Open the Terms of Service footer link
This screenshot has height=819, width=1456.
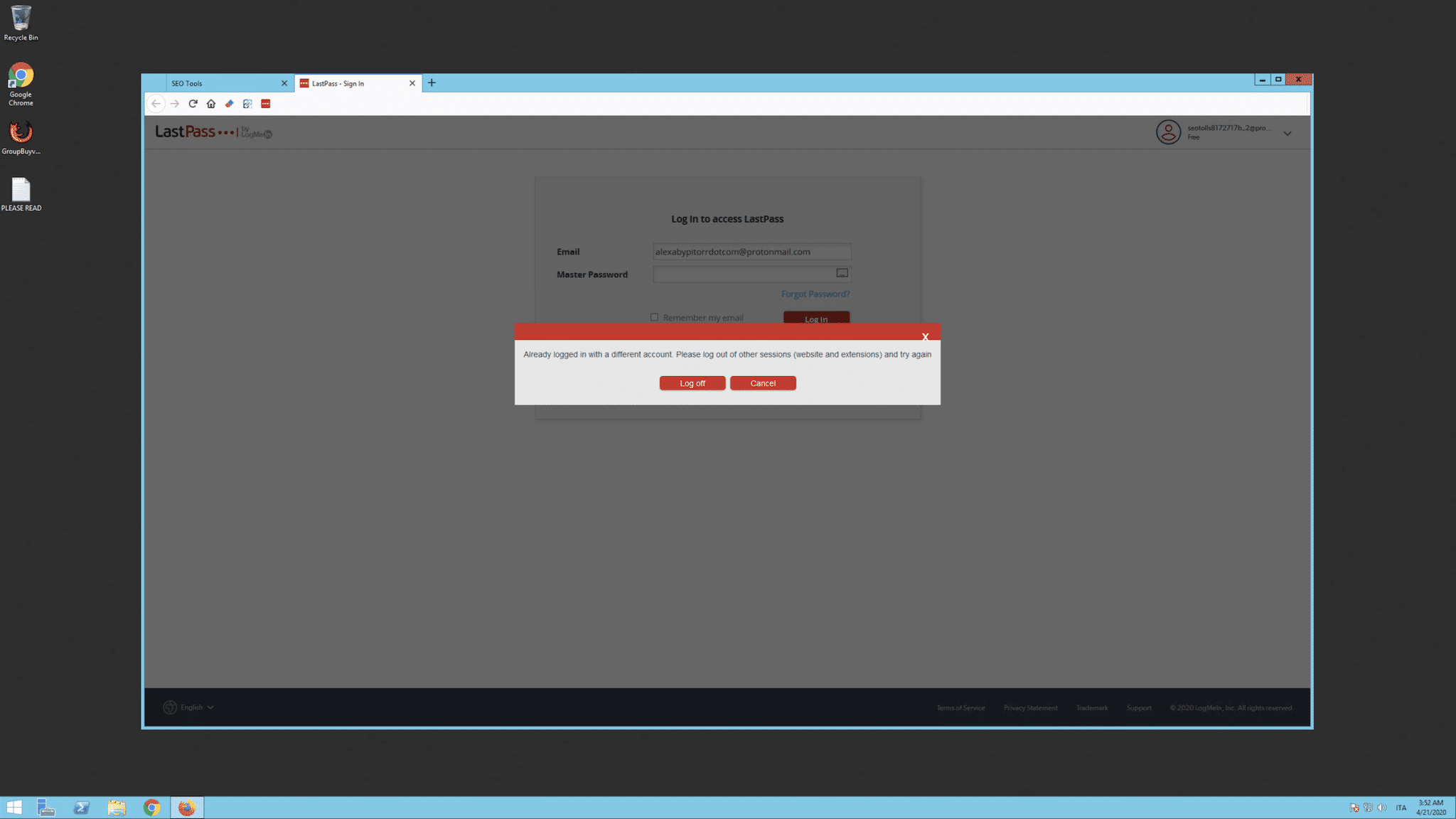(960, 708)
